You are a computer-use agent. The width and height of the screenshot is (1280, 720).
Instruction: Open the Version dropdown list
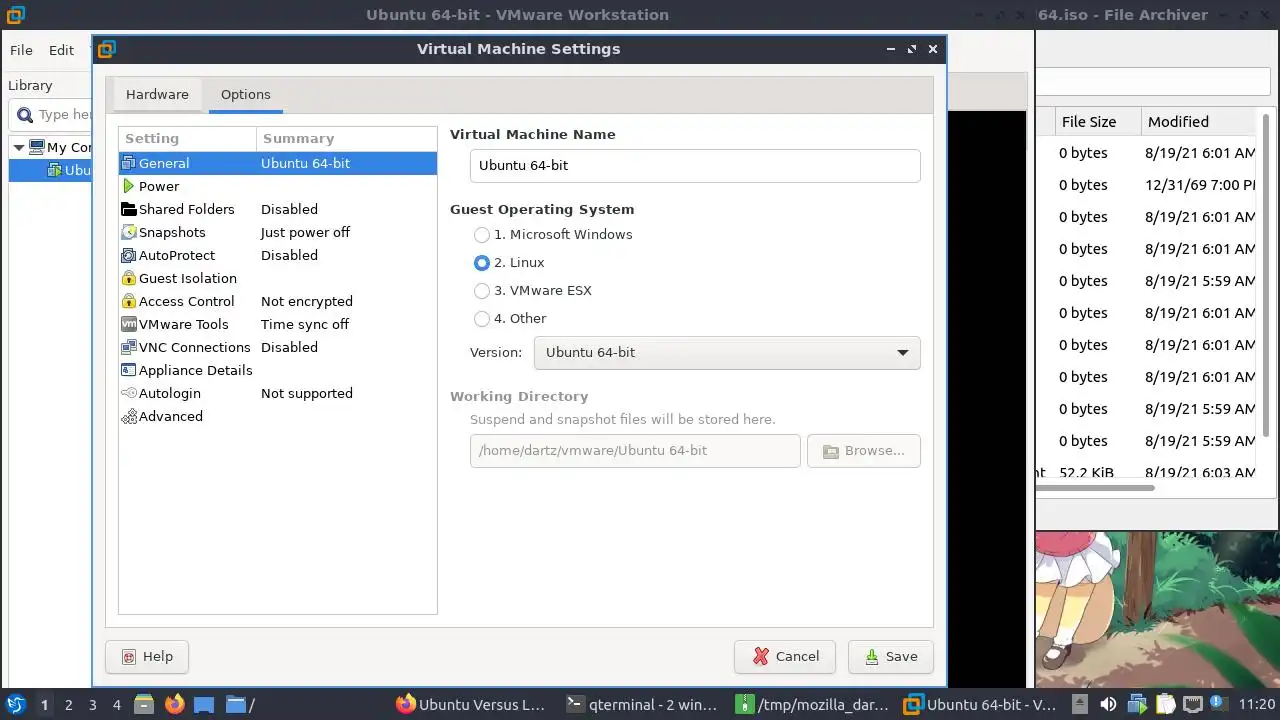coord(727,352)
